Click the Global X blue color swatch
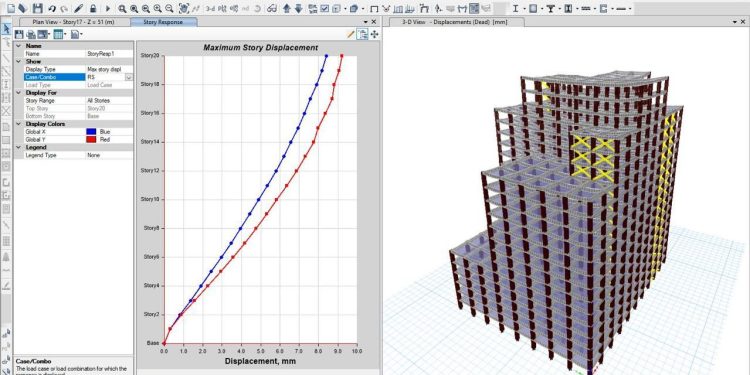Screen dimensions: 750x375 [x=91, y=132]
